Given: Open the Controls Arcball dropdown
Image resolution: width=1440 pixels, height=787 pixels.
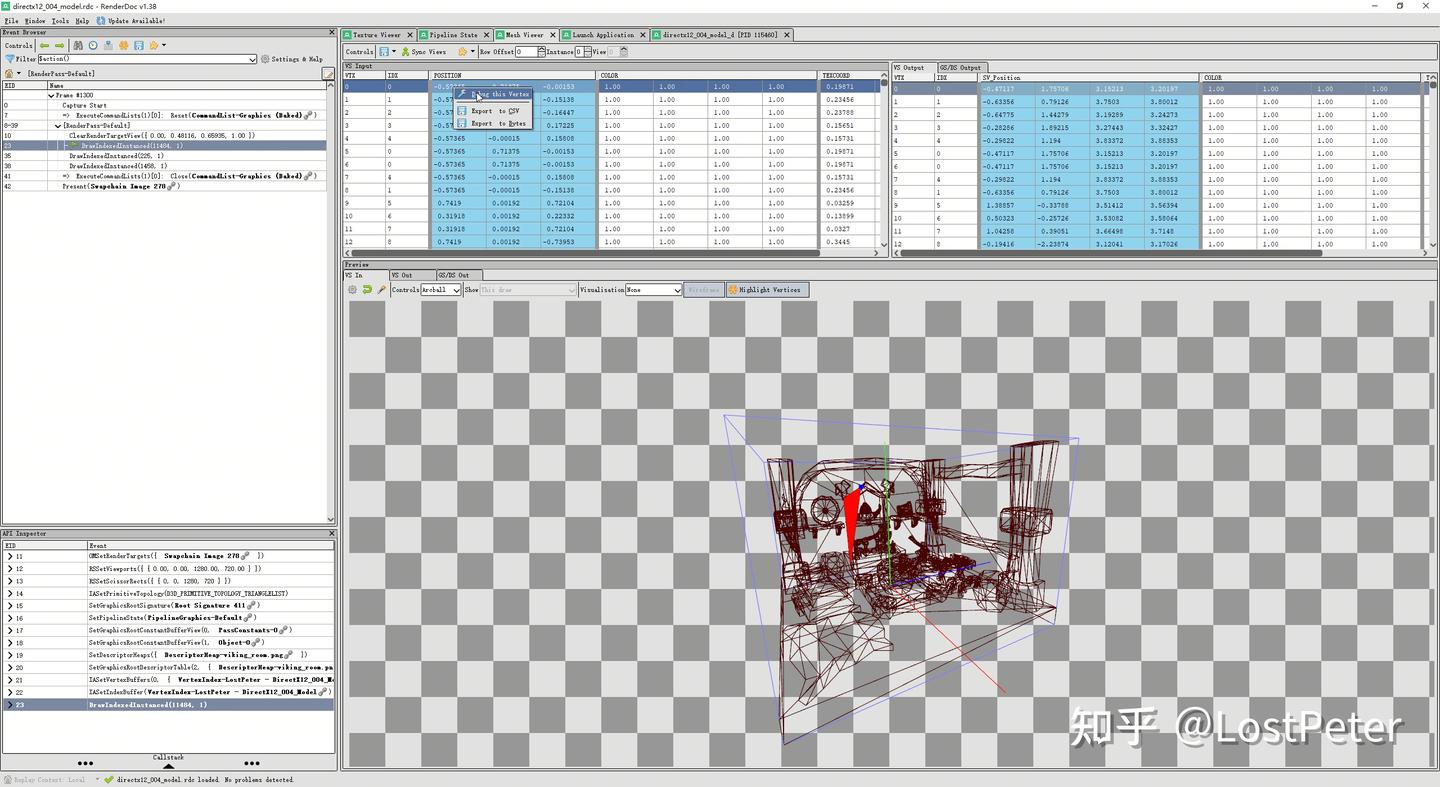Looking at the screenshot, I should (x=443, y=290).
